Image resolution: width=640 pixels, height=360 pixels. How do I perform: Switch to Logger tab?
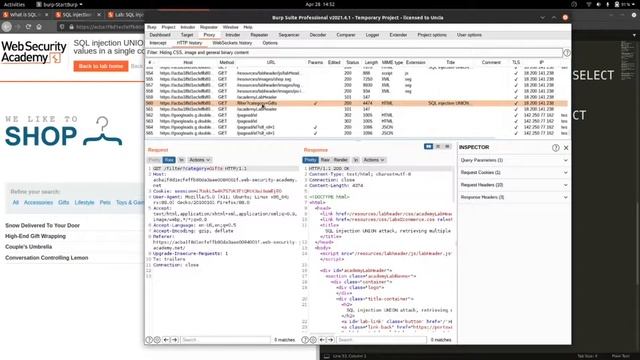tap(372, 35)
